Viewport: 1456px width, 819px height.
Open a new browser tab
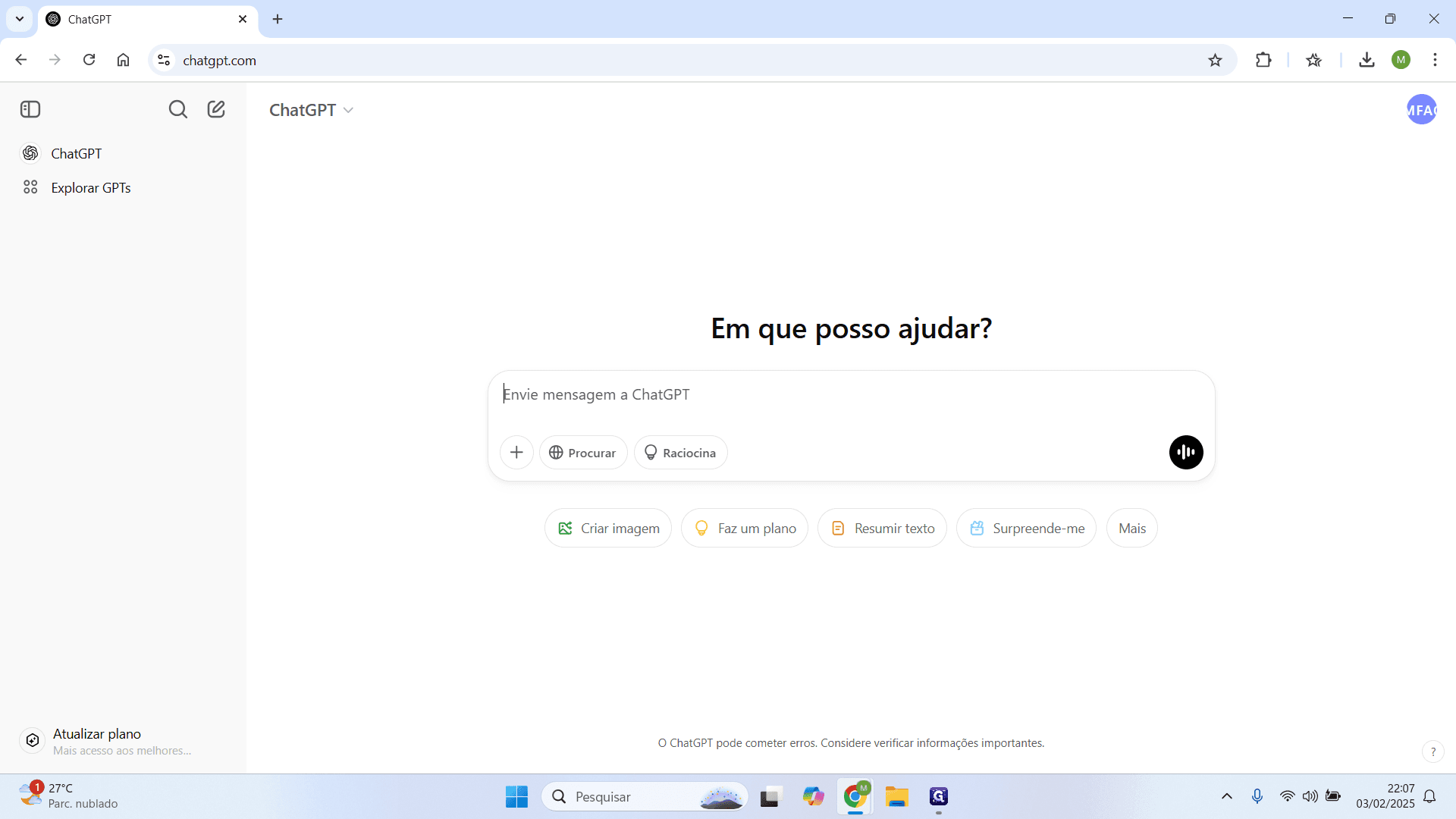point(278,19)
